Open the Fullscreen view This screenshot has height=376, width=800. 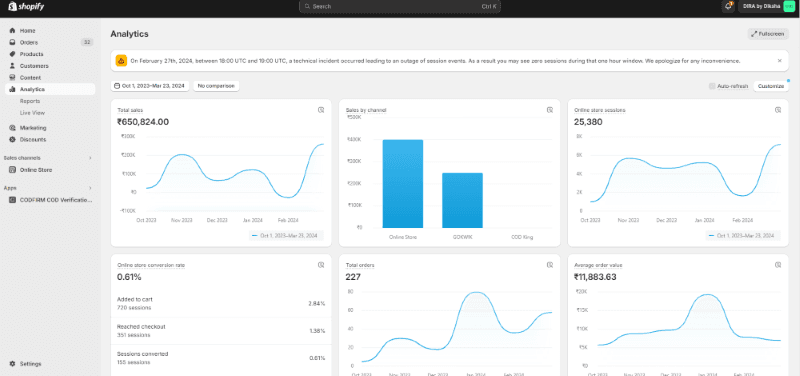[768, 34]
